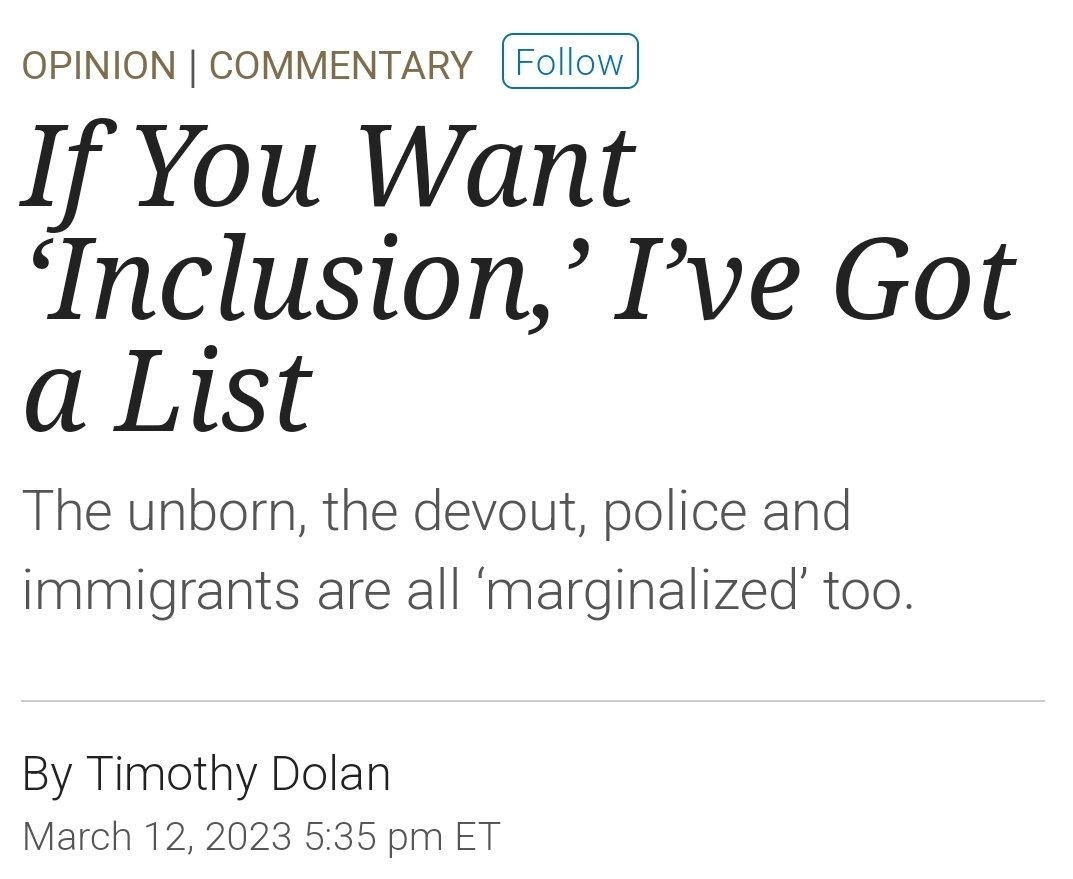
Task: Open the OPINION section link
Action: click(98, 66)
